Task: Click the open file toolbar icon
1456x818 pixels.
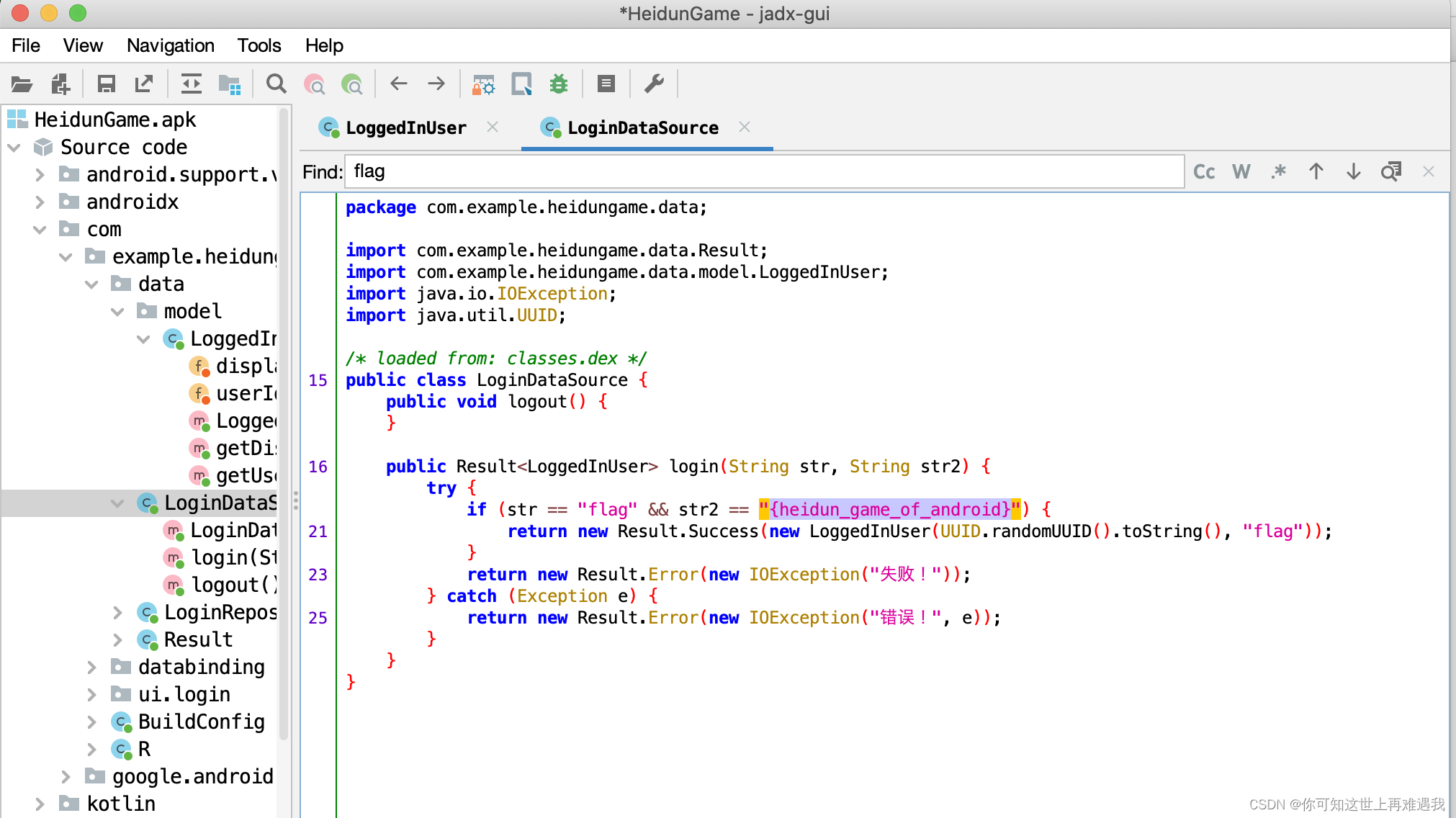Action: [22, 84]
